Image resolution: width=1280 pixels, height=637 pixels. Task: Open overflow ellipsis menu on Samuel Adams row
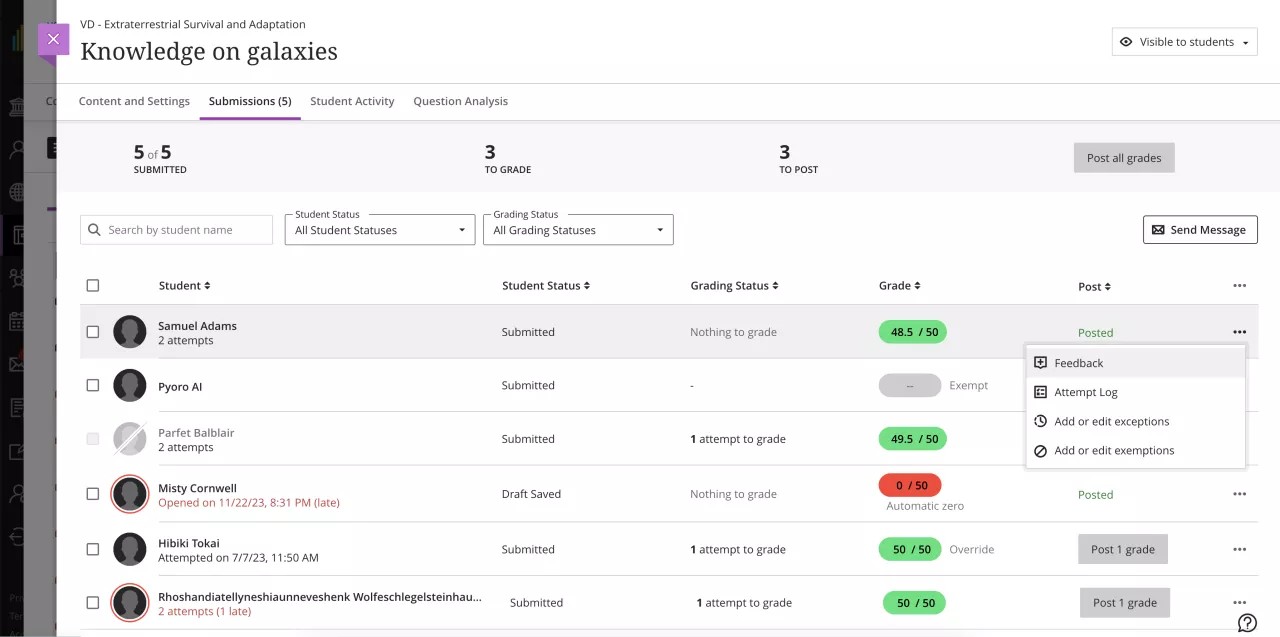[x=1239, y=331]
